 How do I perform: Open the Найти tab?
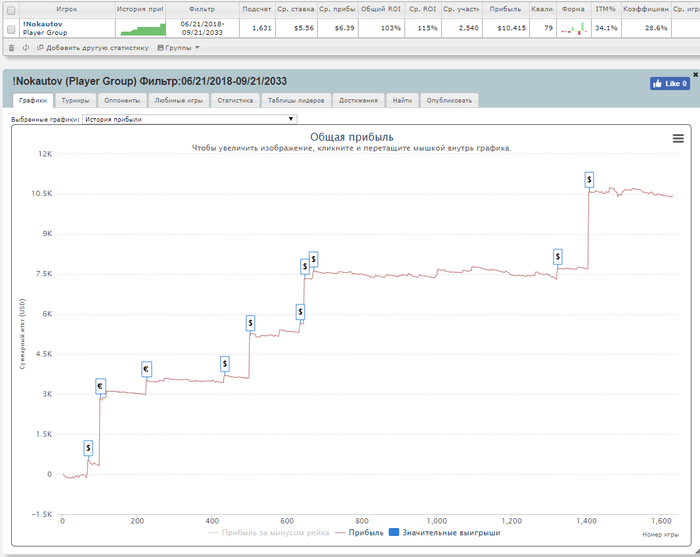[x=402, y=100]
